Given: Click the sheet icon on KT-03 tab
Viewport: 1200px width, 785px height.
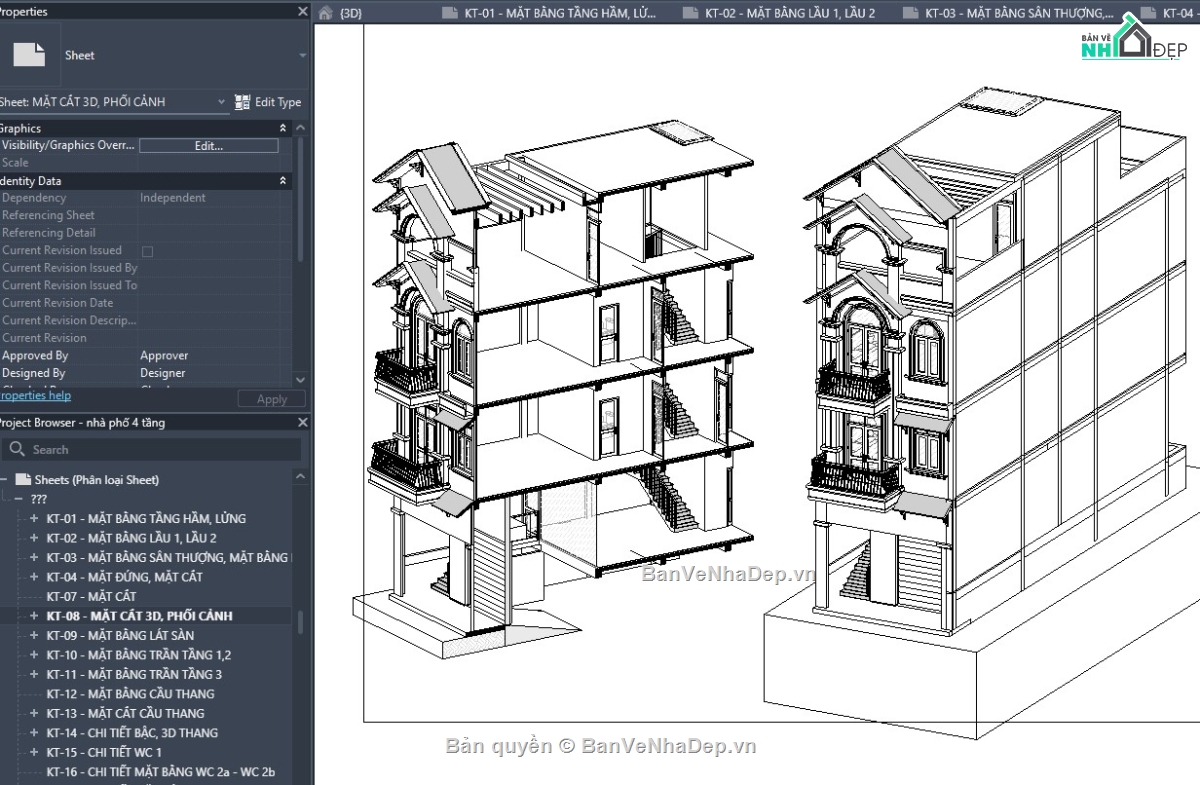Looking at the screenshot, I should (x=910, y=13).
